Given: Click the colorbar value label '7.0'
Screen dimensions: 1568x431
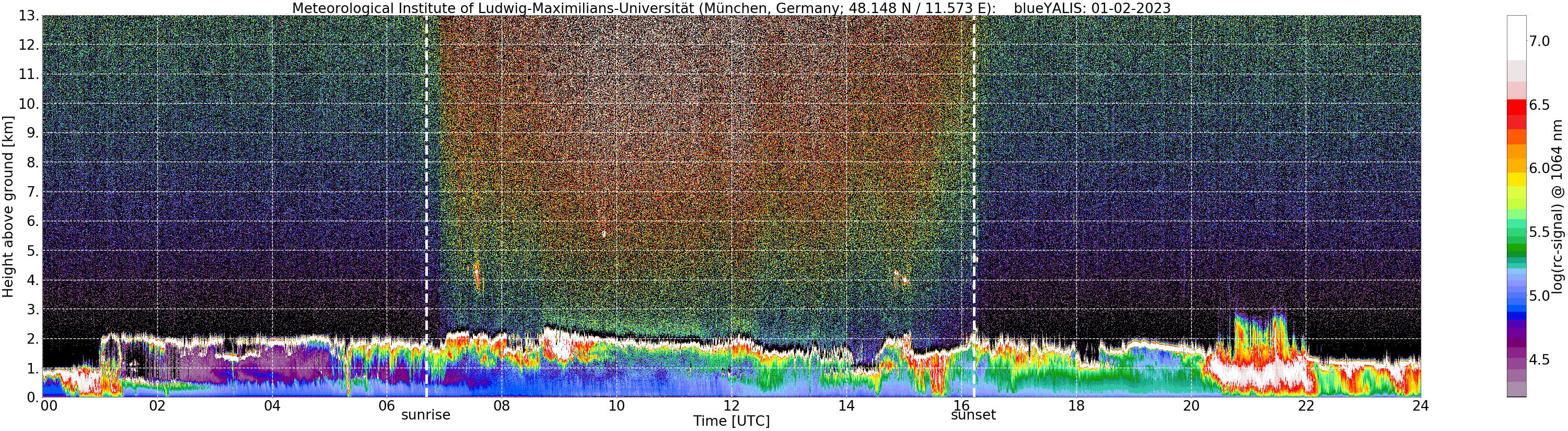Looking at the screenshot, I should 1539,41.
